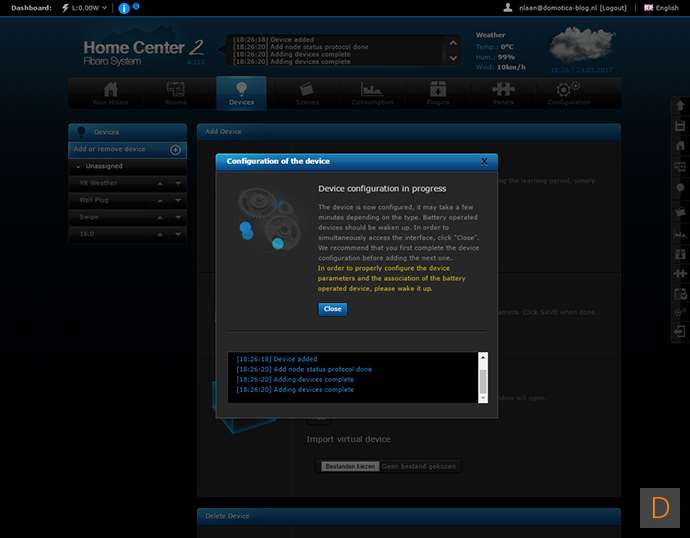The width and height of the screenshot is (690, 538).
Task: Click the Close button in the dialog
Action: point(333,309)
